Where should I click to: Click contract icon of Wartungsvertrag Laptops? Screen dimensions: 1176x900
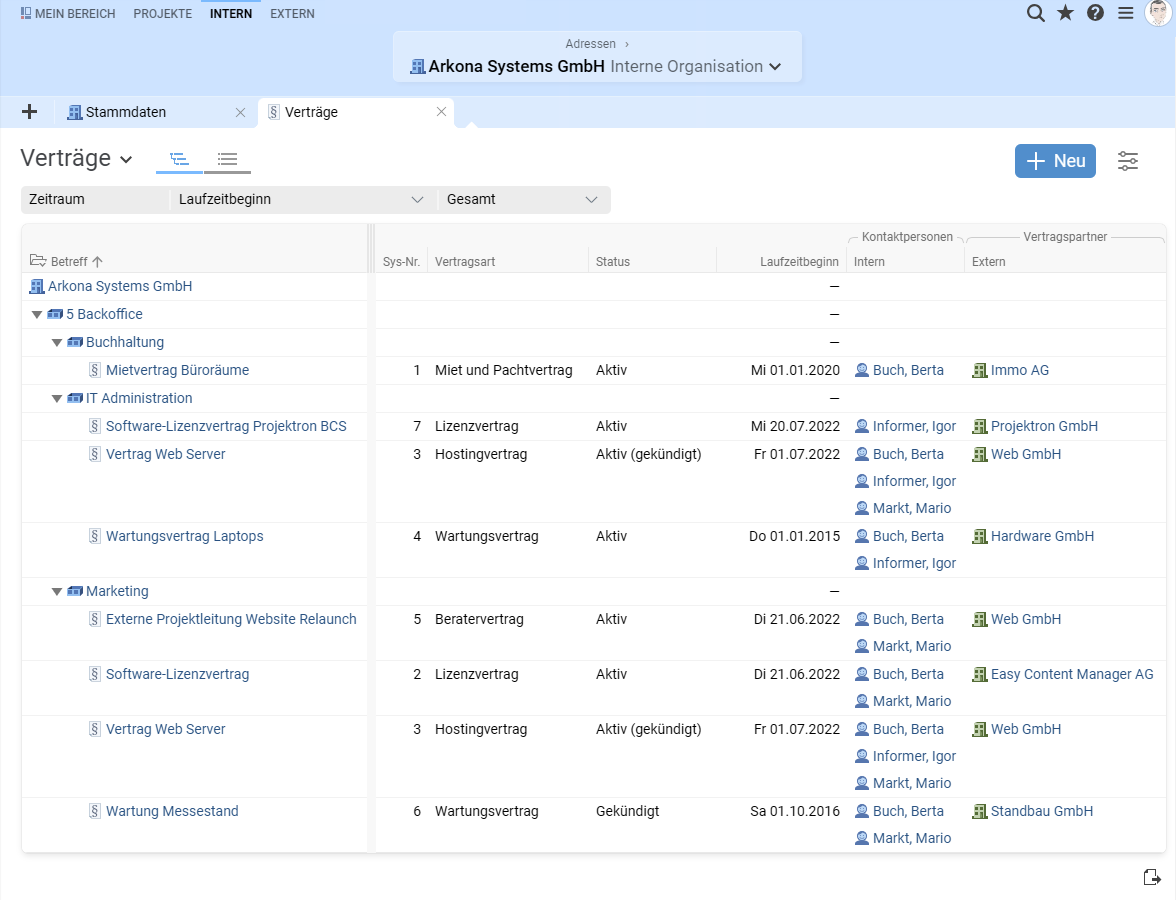[94, 536]
